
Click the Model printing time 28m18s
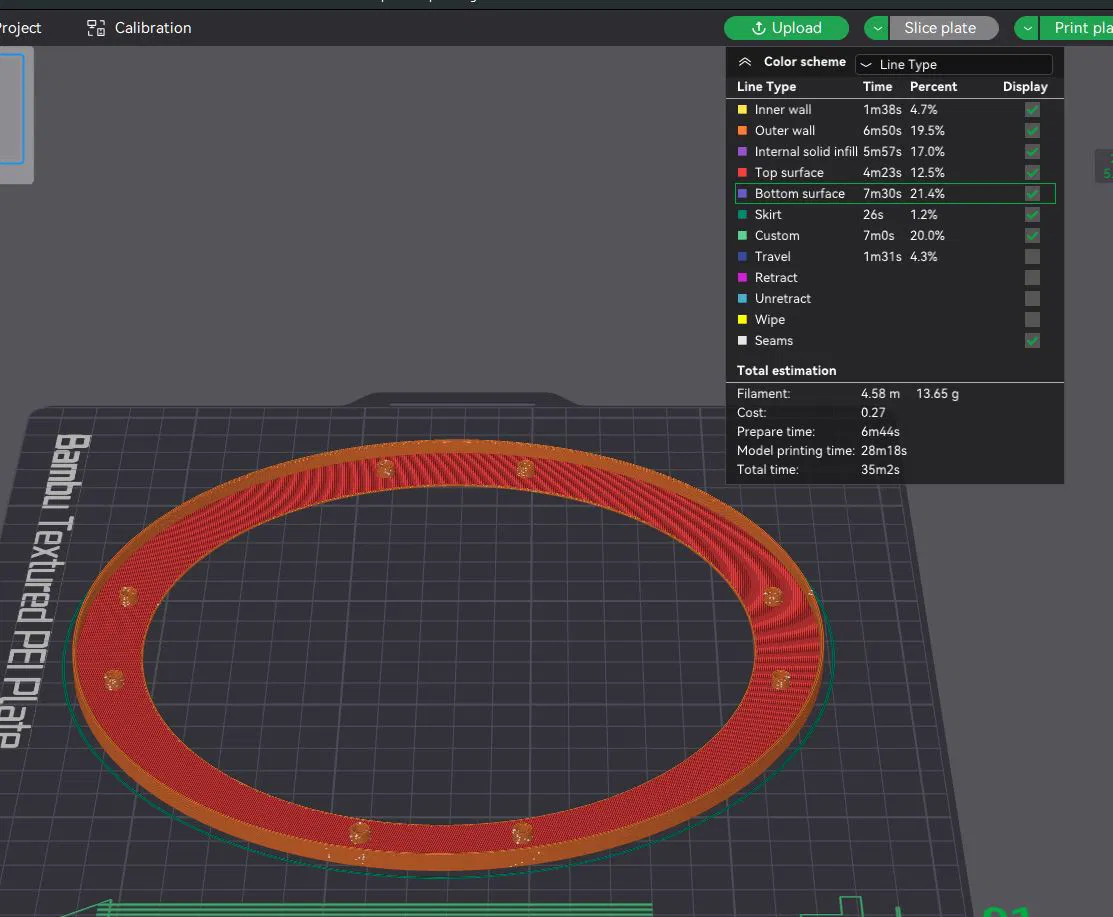pyautogui.click(x=884, y=451)
